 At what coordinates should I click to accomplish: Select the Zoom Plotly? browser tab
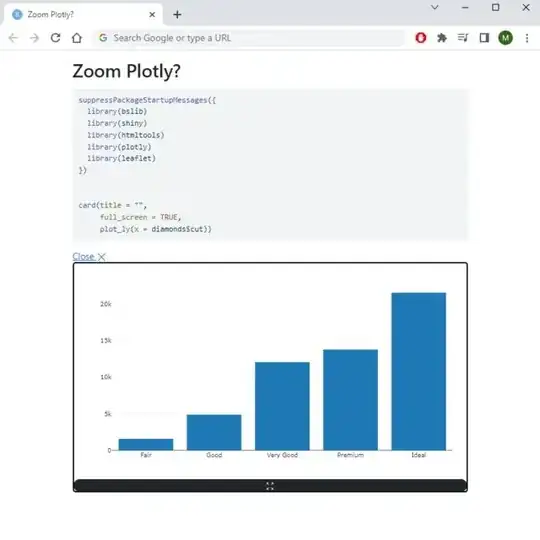83,14
